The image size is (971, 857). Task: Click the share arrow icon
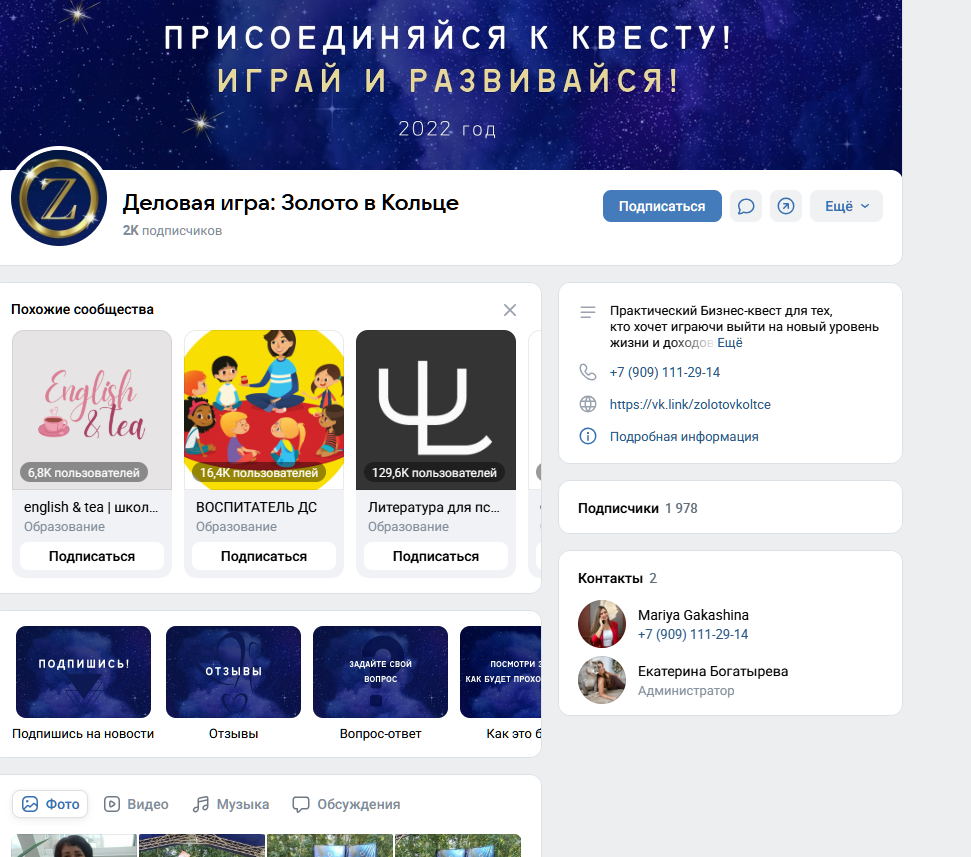point(786,206)
